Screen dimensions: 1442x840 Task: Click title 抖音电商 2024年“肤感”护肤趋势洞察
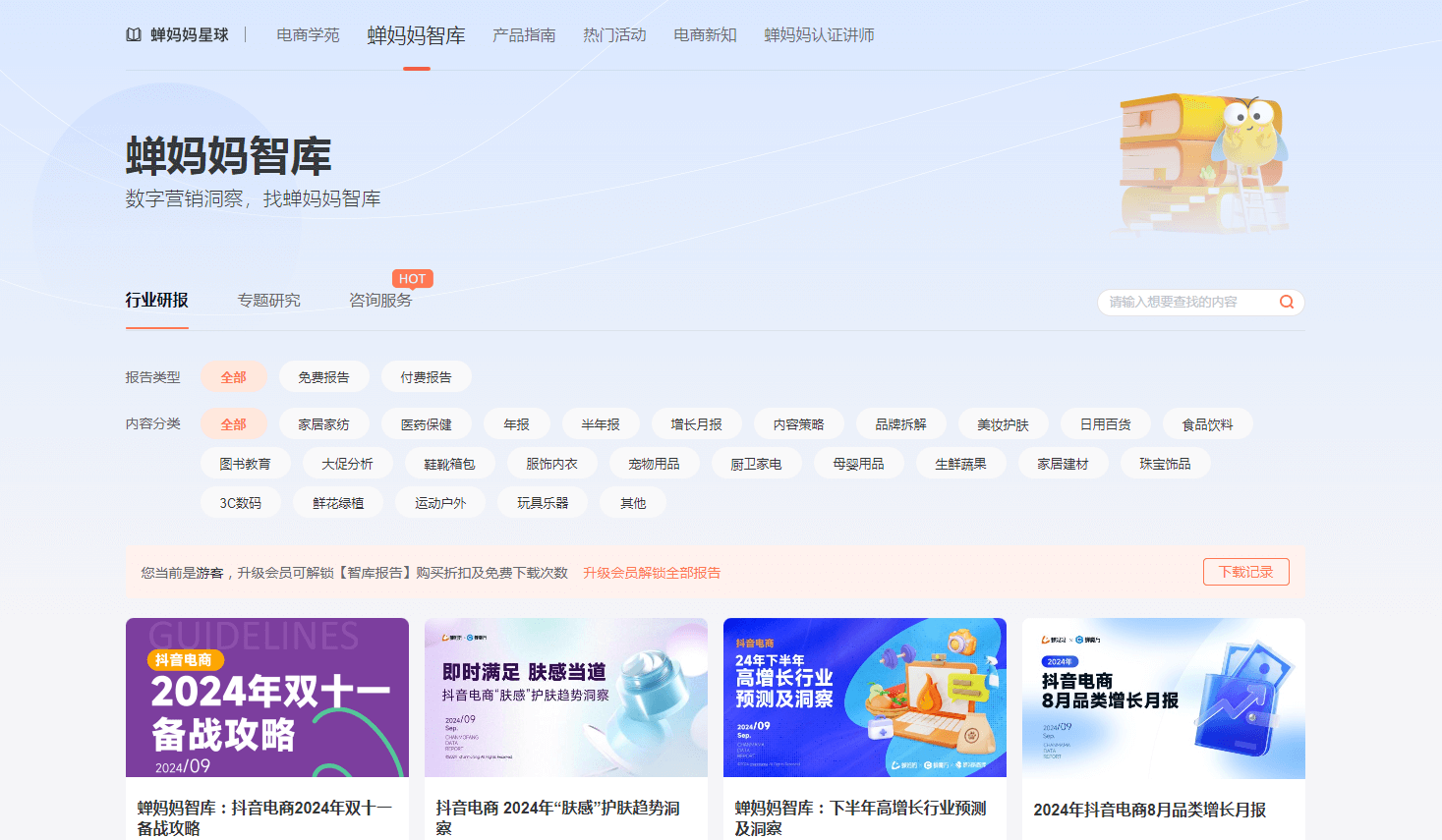[558, 818]
